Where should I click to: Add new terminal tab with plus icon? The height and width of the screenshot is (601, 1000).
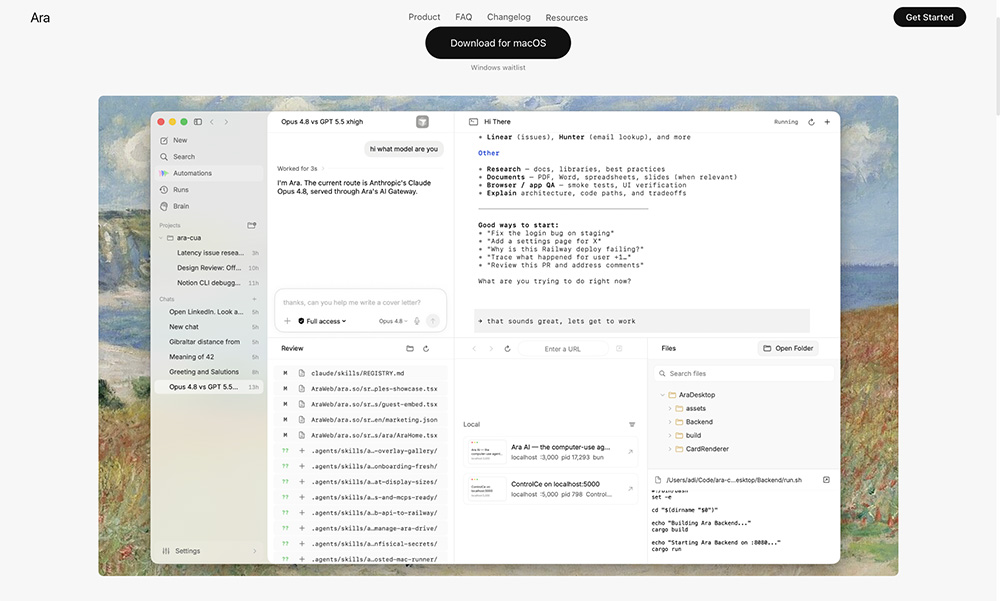tap(827, 122)
